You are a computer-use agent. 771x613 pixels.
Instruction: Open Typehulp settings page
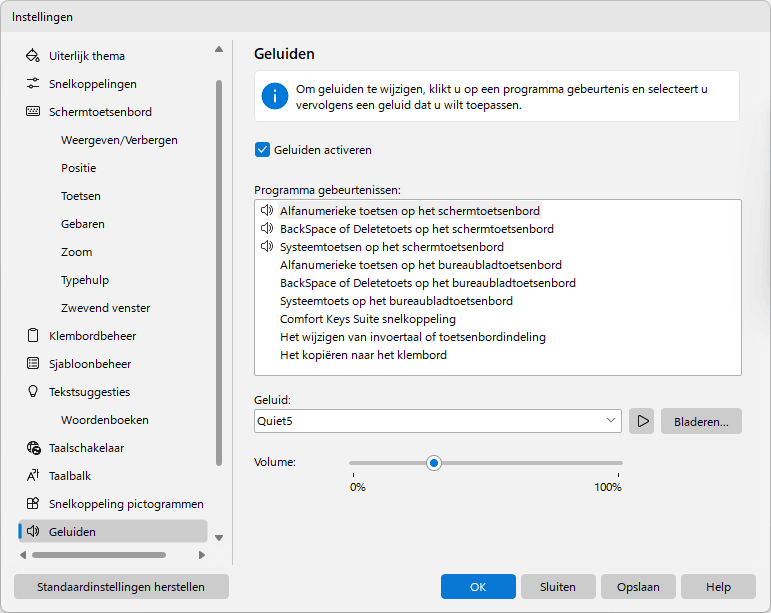point(85,280)
